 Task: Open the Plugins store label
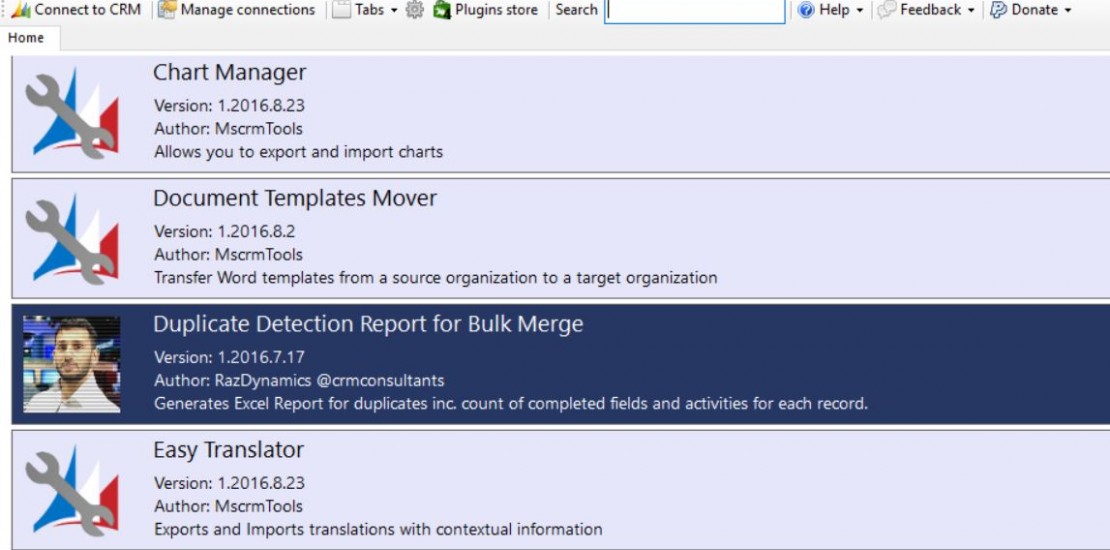pos(496,10)
